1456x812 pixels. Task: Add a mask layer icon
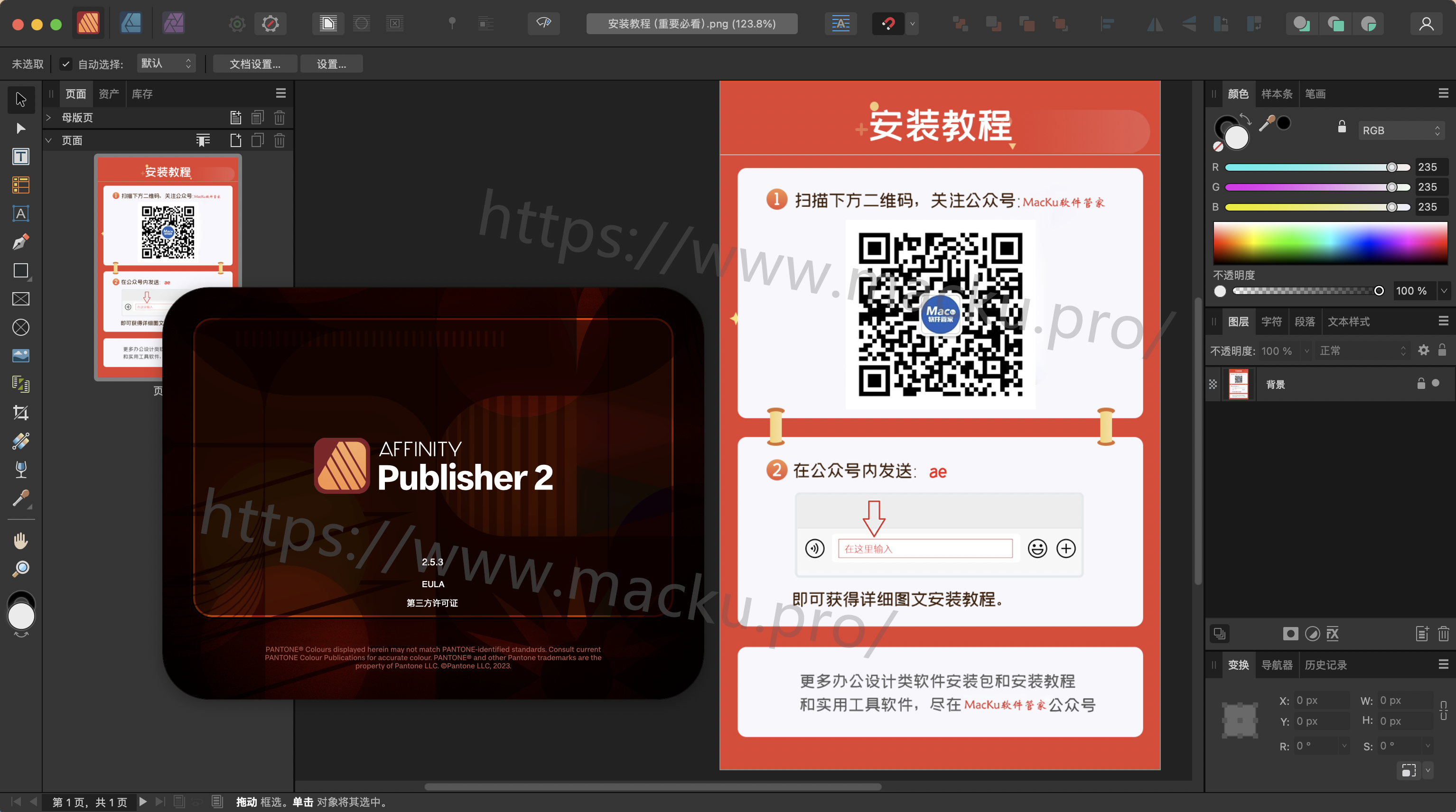click(1290, 634)
